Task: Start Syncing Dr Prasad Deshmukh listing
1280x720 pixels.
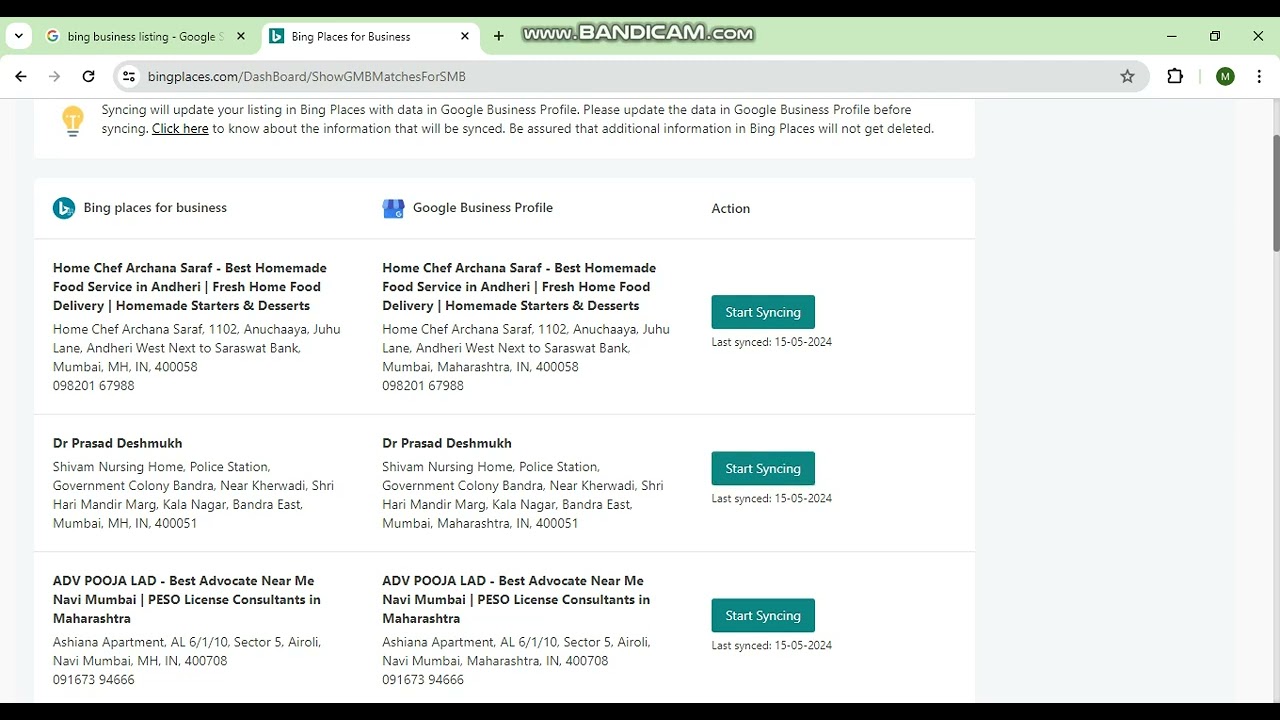Action: [763, 468]
